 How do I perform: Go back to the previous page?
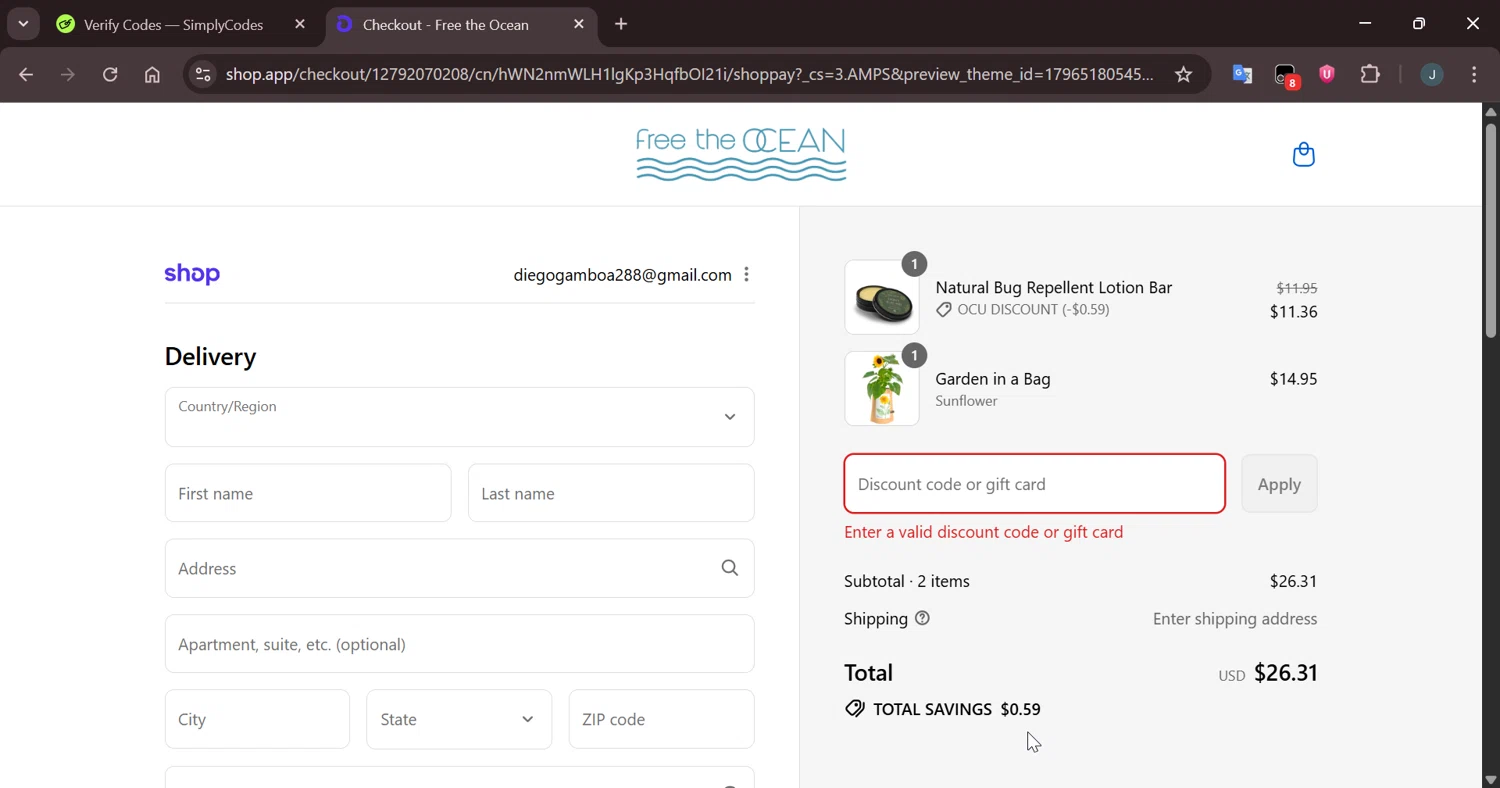(26, 75)
